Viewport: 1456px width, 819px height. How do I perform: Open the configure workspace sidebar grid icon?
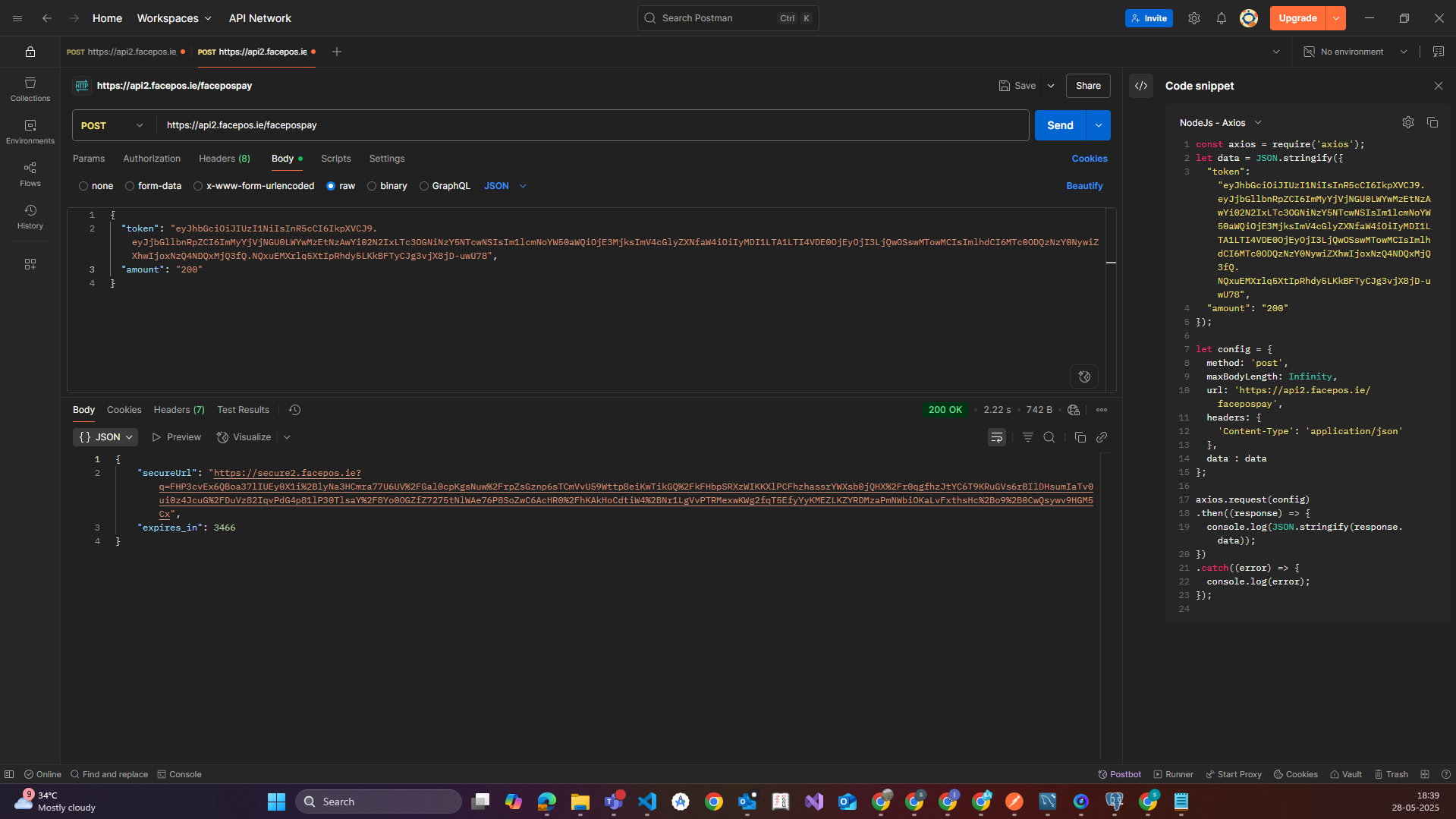coord(30,264)
